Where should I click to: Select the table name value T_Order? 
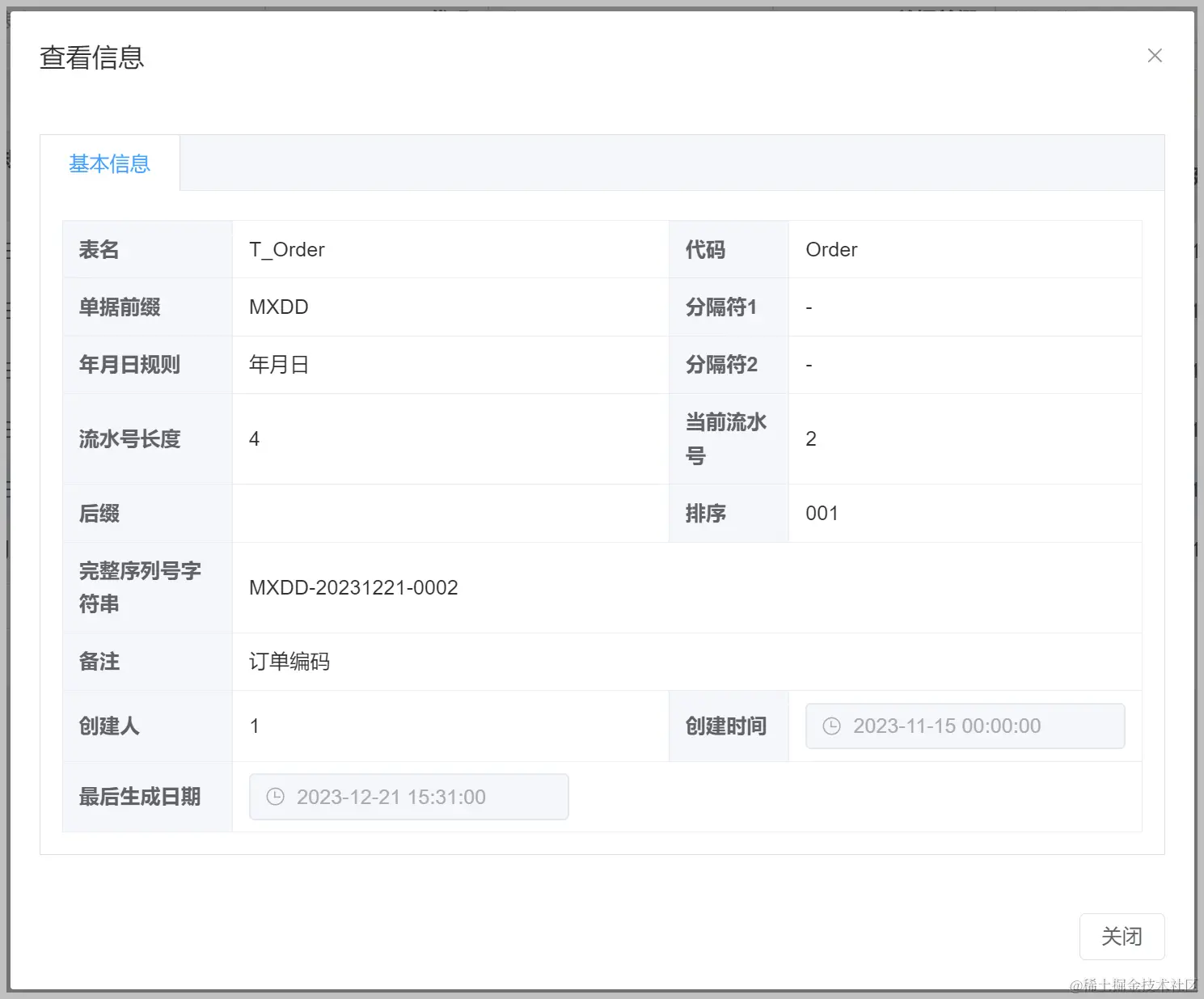pos(286,250)
